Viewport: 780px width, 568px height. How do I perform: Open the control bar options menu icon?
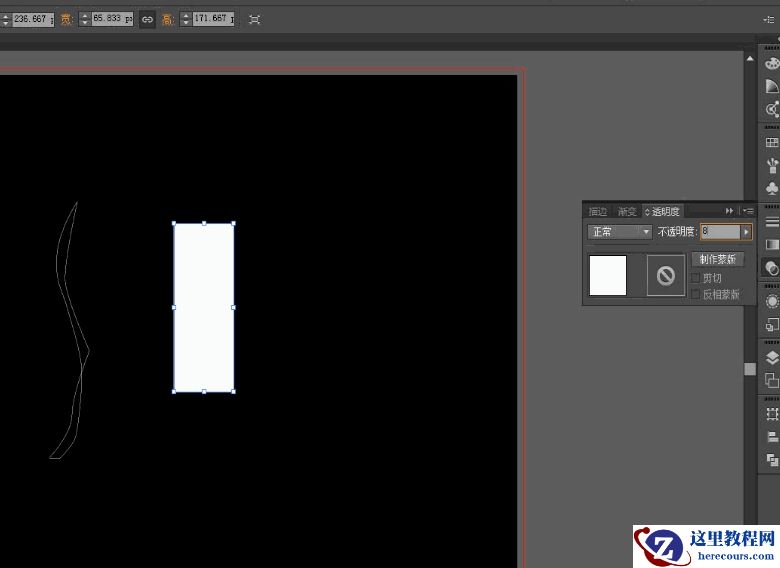[769, 19]
